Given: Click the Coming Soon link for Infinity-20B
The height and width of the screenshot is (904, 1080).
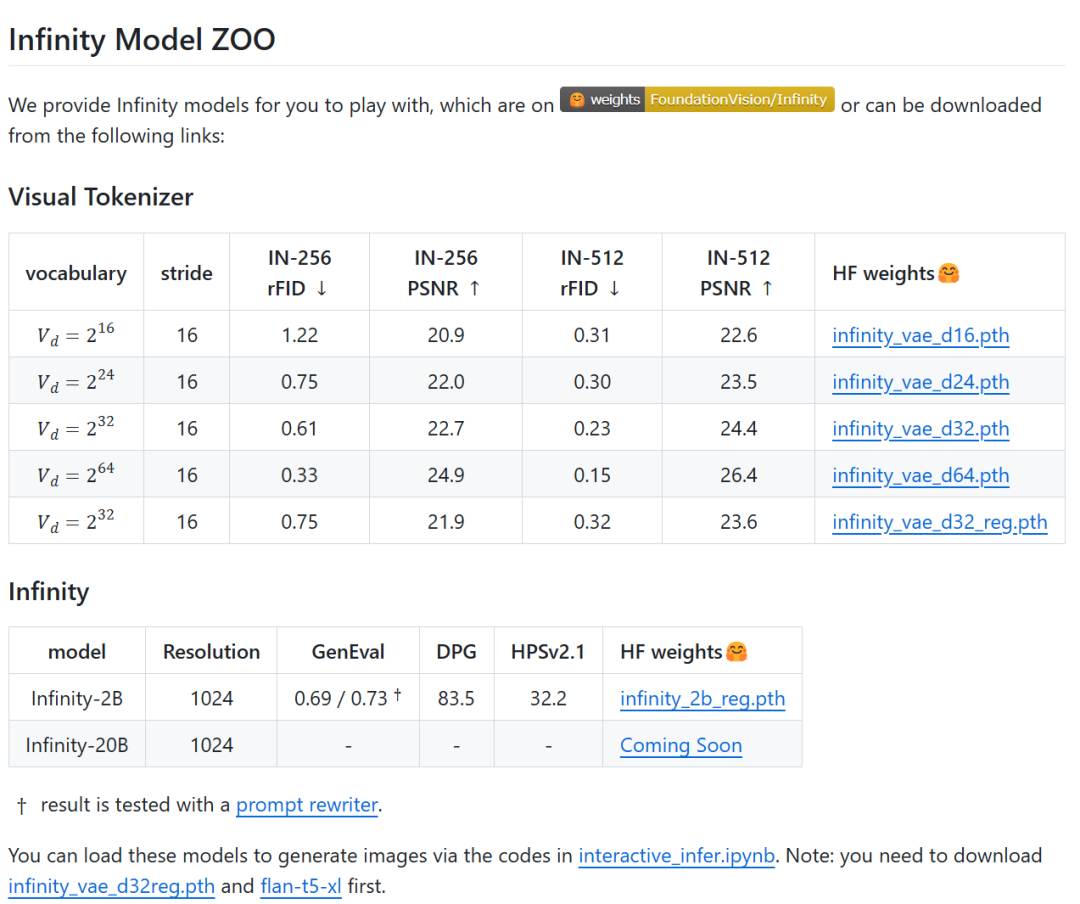Looking at the screenshot, I should [x=681, y=745].
